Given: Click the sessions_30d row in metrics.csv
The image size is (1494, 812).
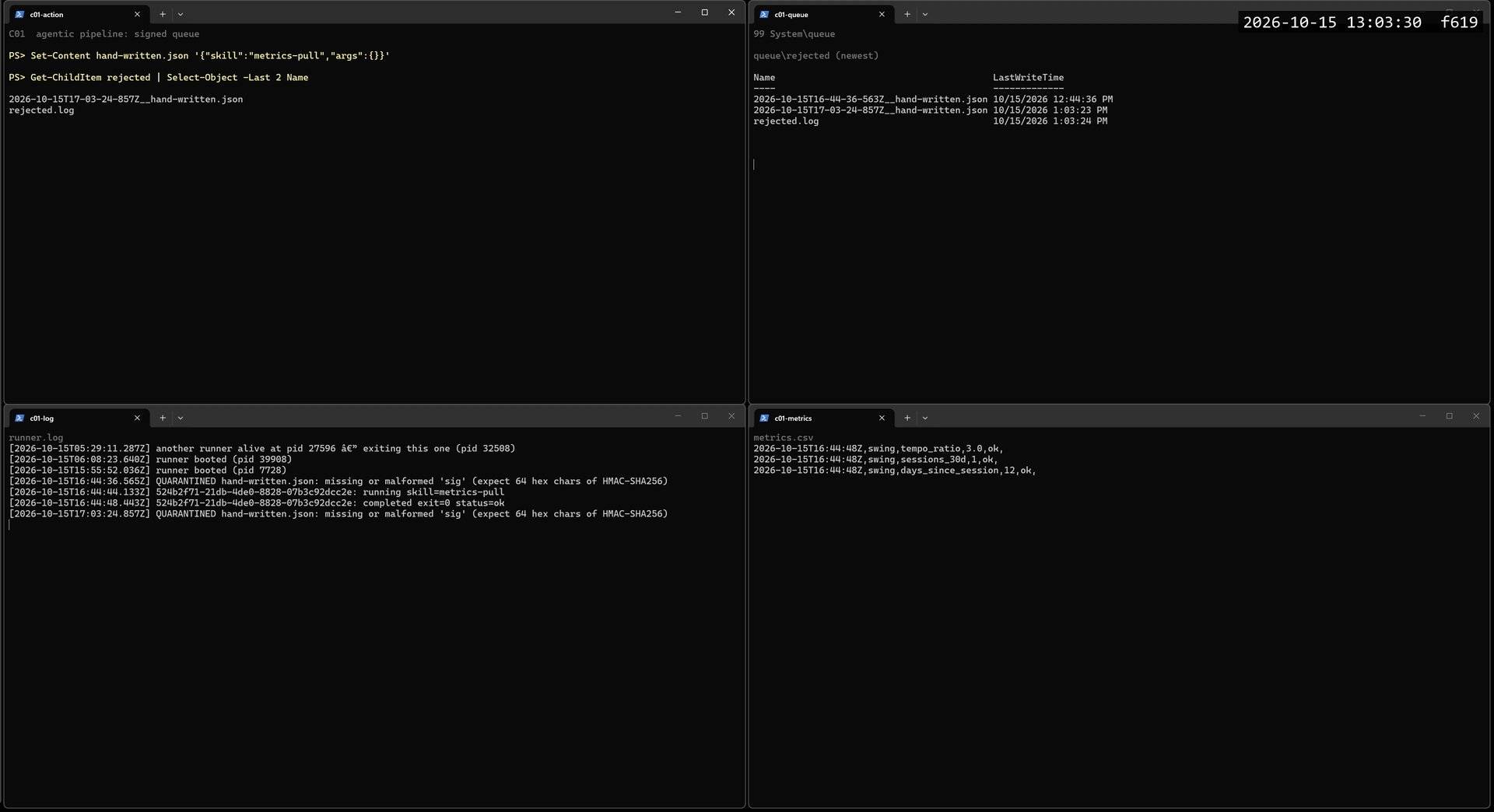Looking at the screenshot, I should pos(875,460).
